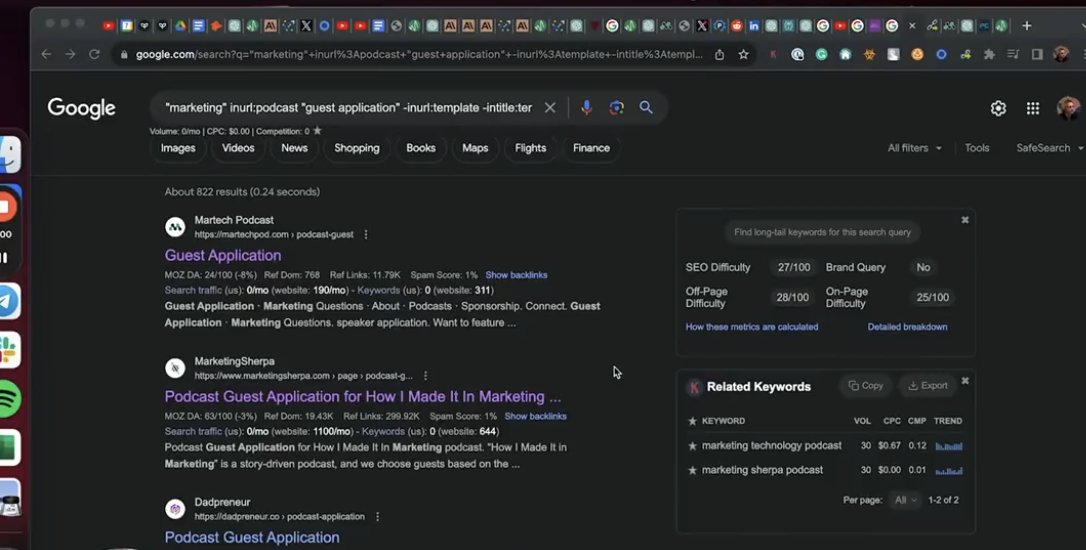Click the Google logo
The image size is (1086, 550).
click(81, 108)
